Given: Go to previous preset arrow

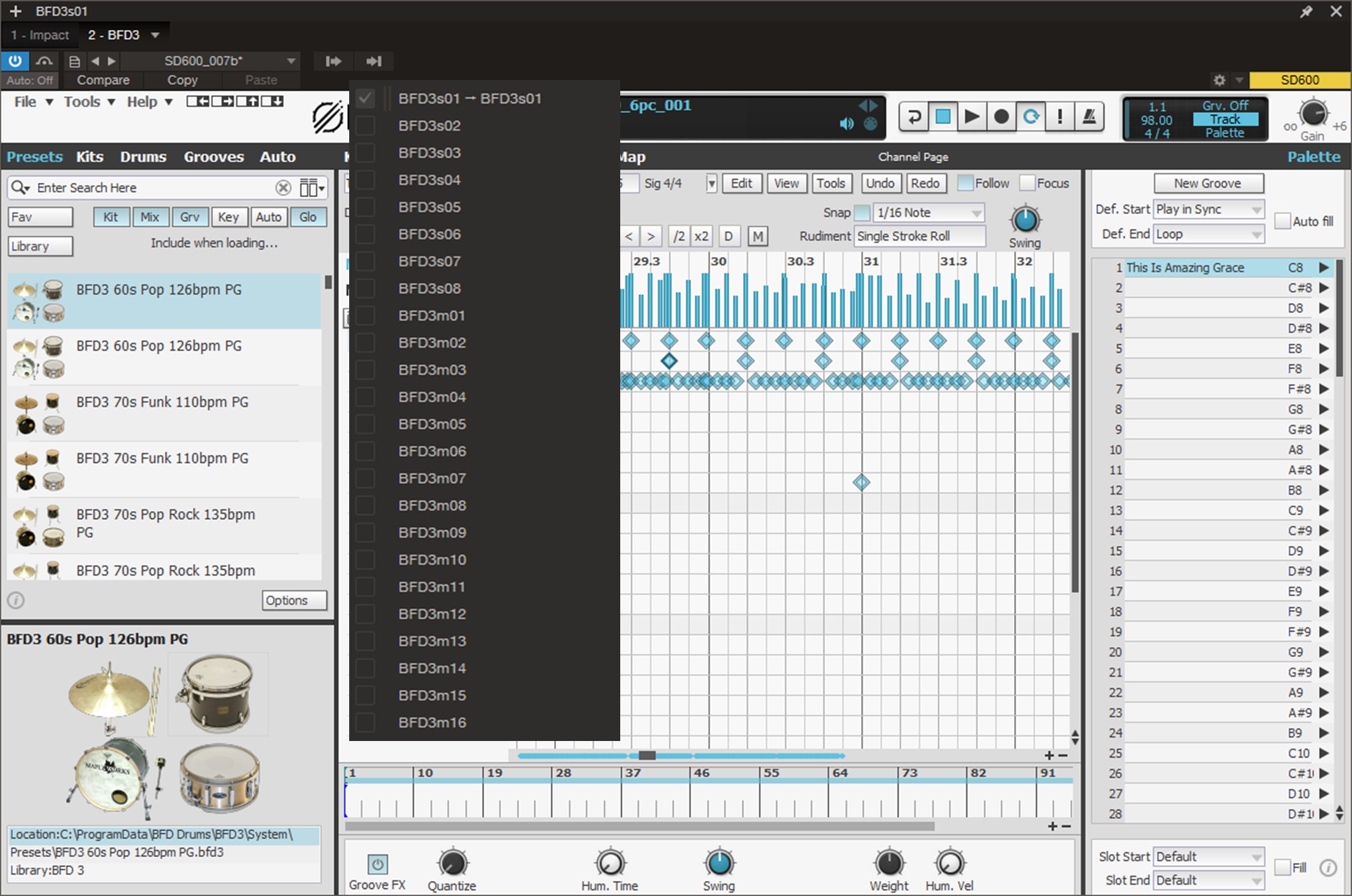Looking at the screenshot, I should [95, 61].
